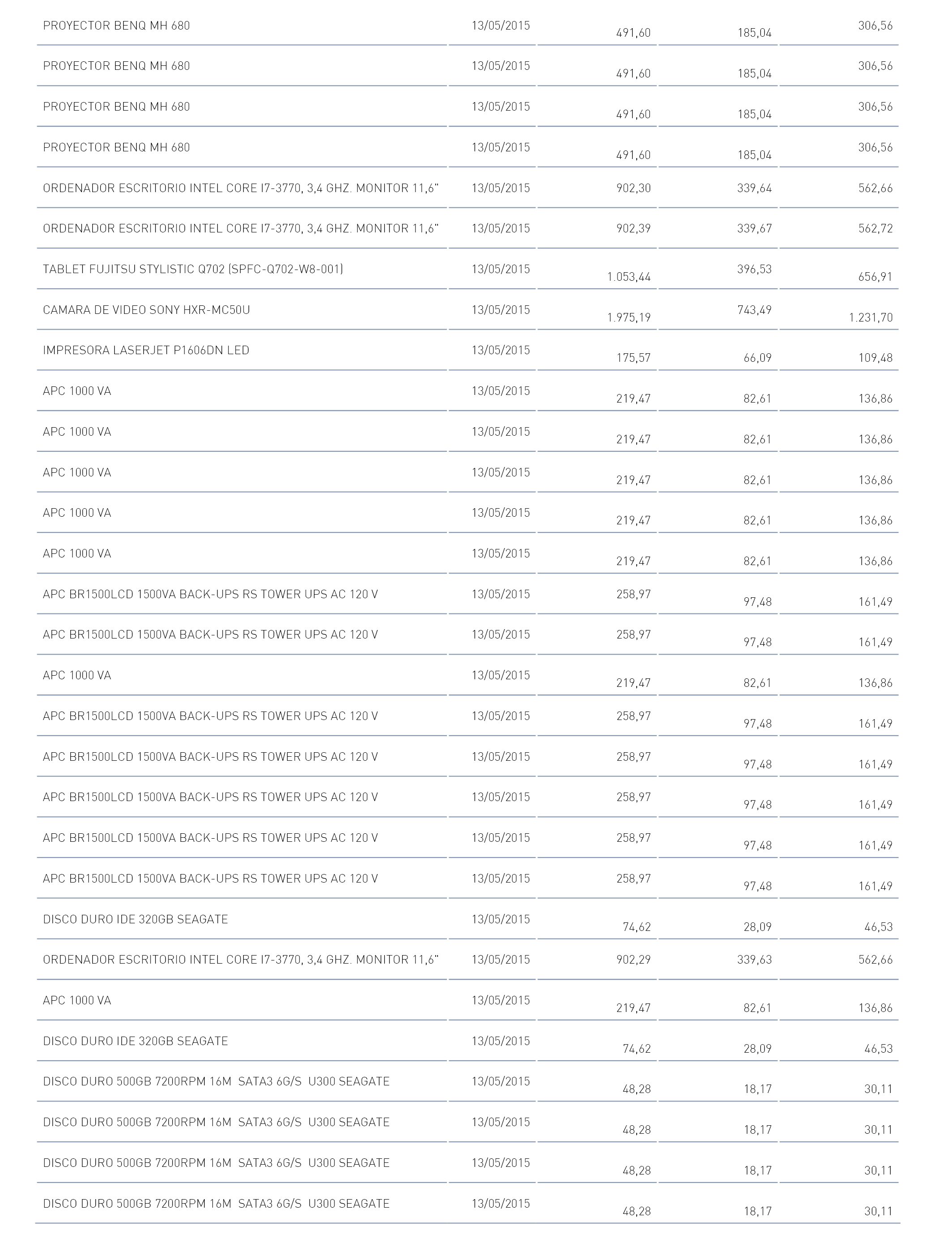The image size is (952, 1243).
Task: Select the 1.053,44 amount for the Fujitsu tablet
Action: [629, 277]
